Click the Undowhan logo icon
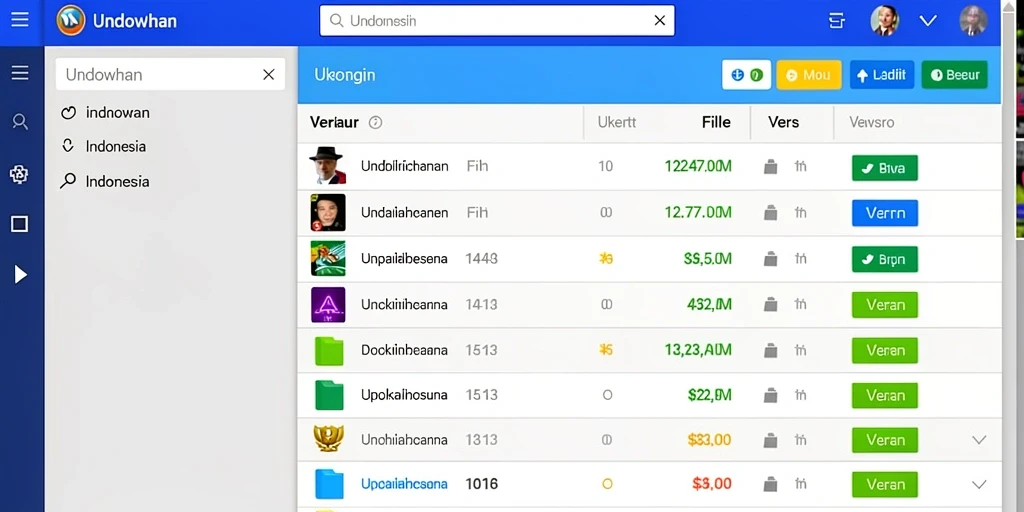This screenshot has width=1024, height=512. [x=71, y=20]
